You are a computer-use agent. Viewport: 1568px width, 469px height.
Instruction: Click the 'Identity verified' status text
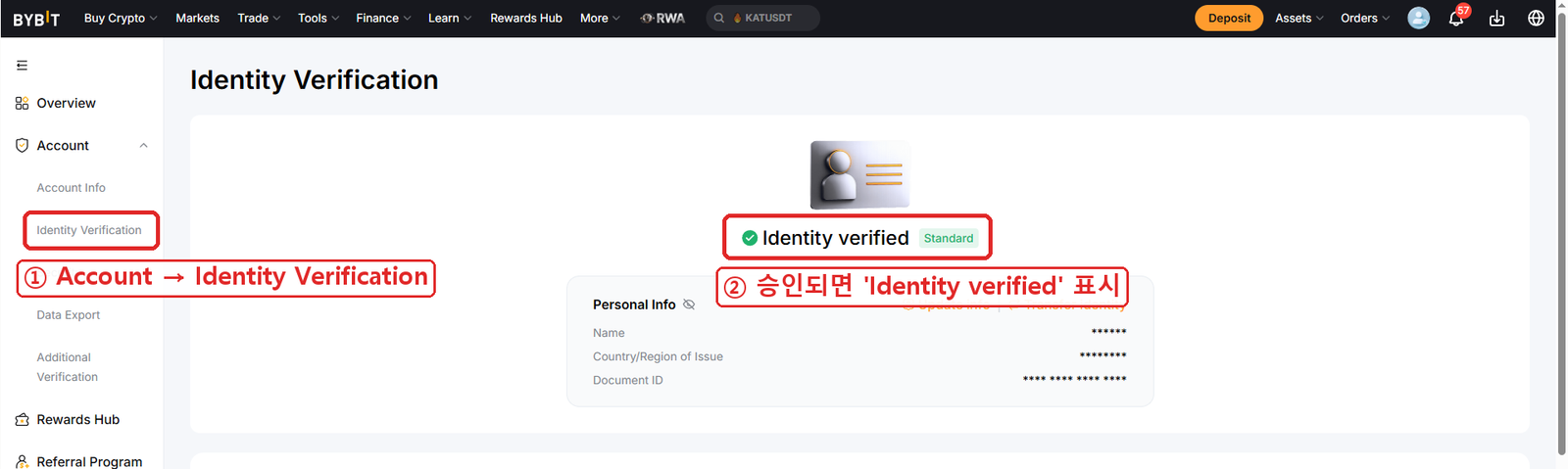[836, 238]
